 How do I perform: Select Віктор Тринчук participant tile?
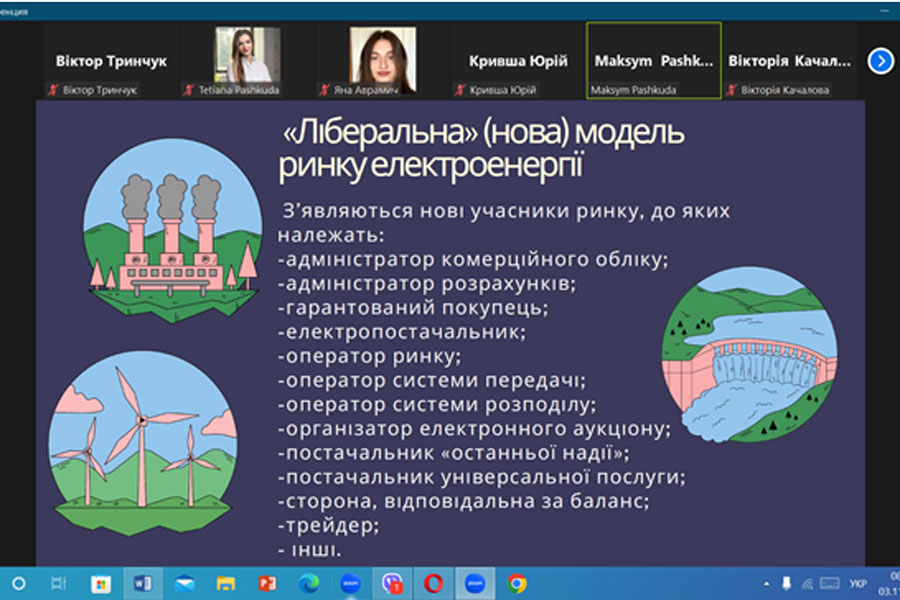[x=111, y=61]
